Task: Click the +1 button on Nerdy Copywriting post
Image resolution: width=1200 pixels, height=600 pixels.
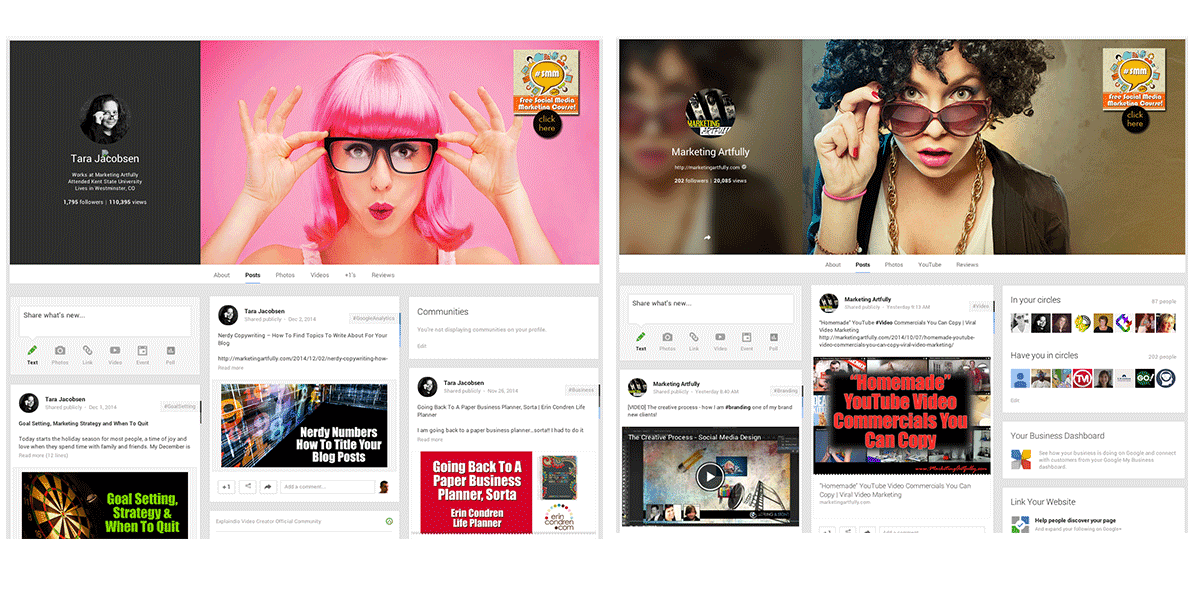Action: tap(226, 487)
